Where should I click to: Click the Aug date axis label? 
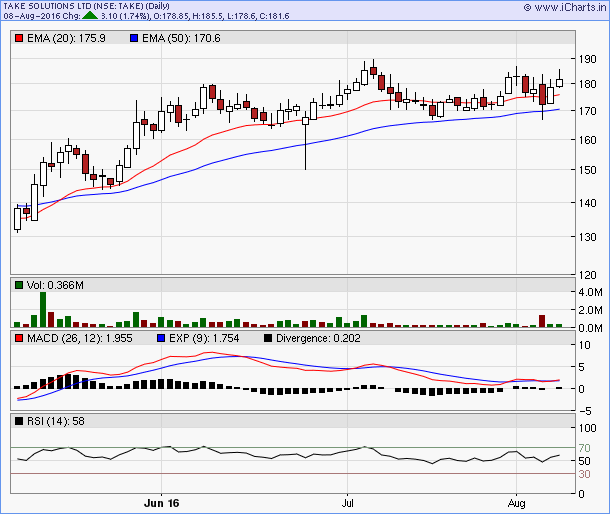pos(516,503)
